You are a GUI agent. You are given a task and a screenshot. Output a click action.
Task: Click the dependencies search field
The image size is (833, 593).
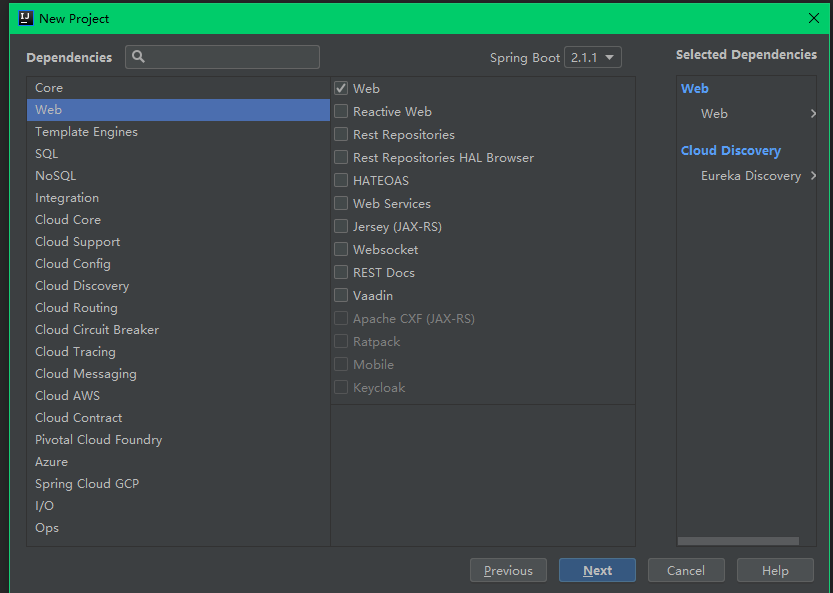223,57
